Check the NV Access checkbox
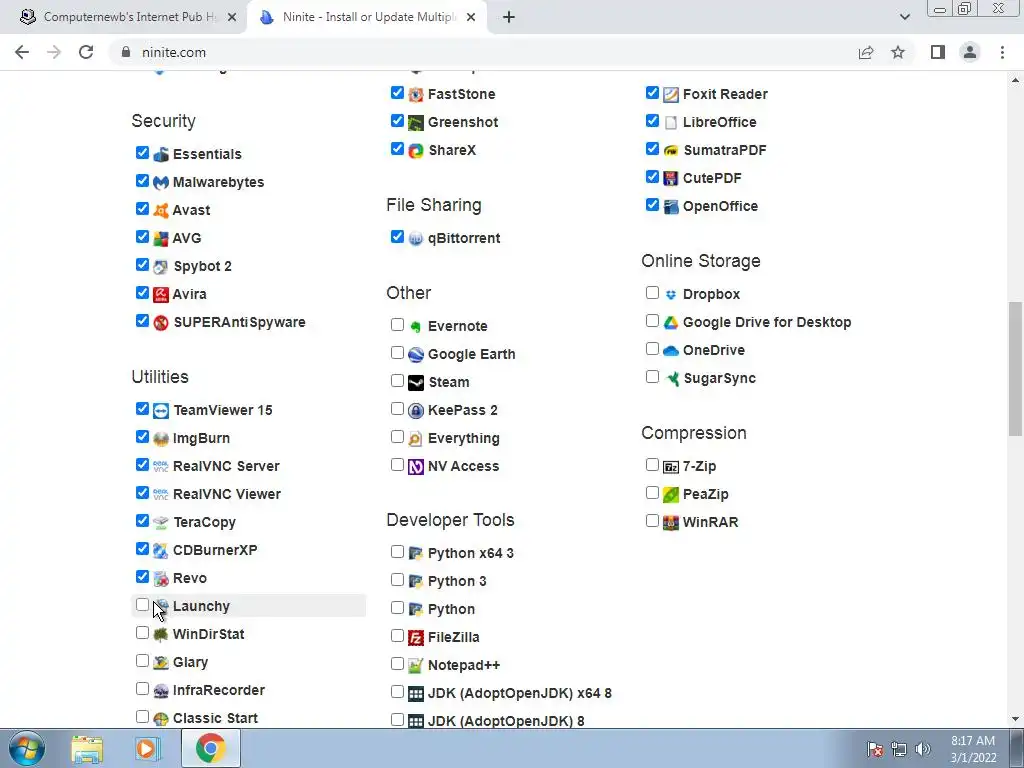Image resolution: width=1024 pixels, height=768 pixels. click(x=397, y=465)
